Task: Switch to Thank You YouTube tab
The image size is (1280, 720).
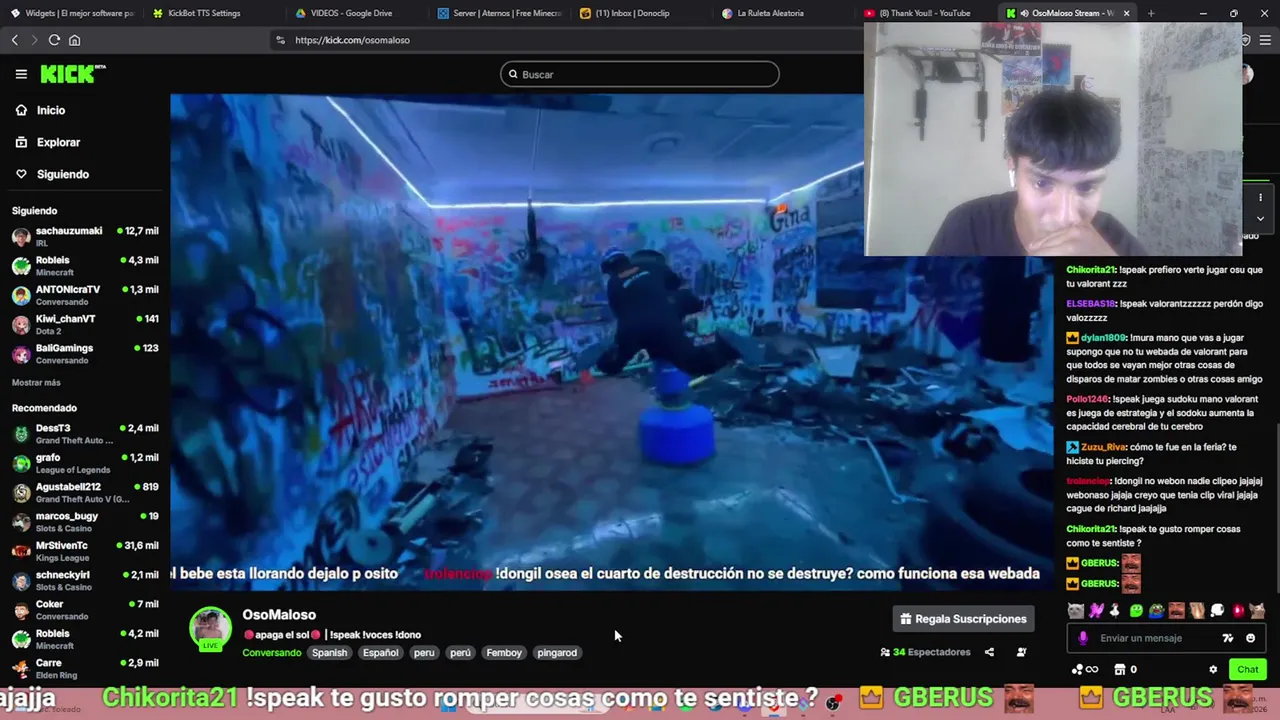Action: (923, 13)
